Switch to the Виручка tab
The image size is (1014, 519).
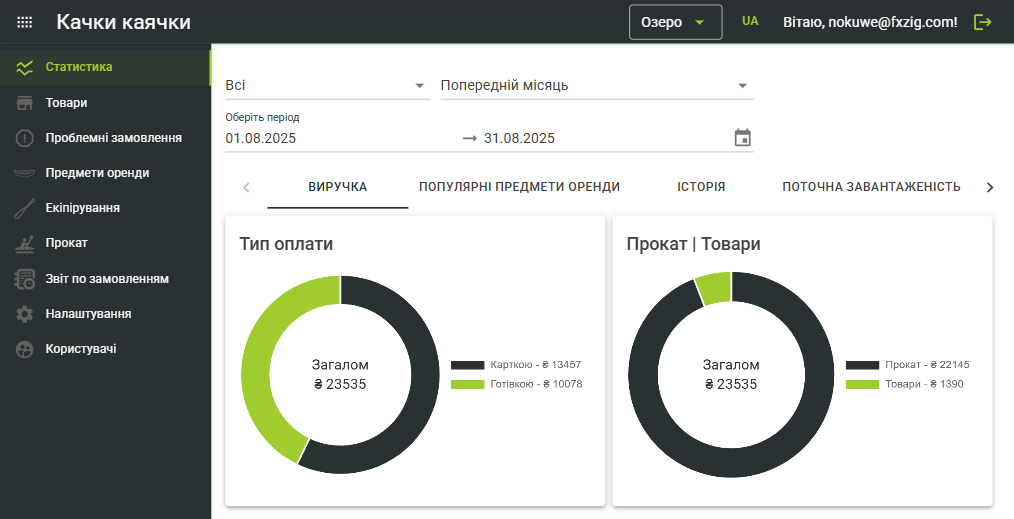[x=338, y=187]
